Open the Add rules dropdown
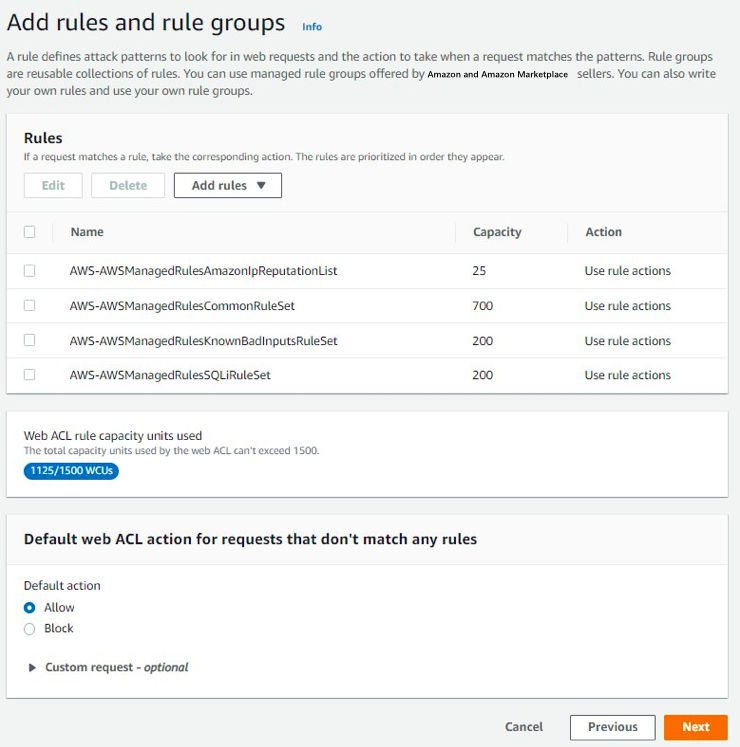 228,185
